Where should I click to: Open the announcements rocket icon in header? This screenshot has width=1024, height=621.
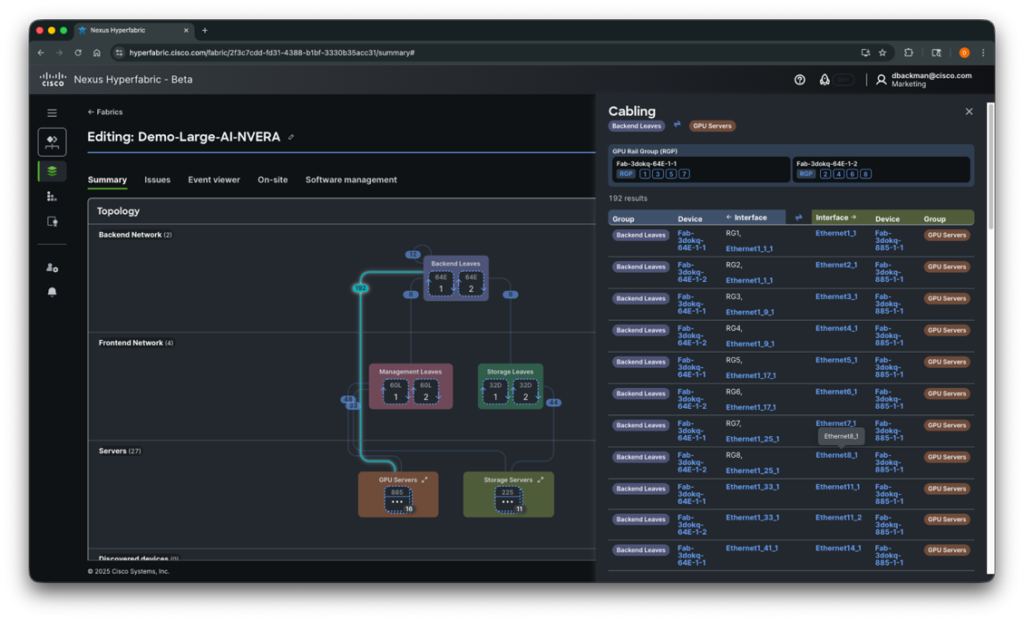click(x=824, y=79)
